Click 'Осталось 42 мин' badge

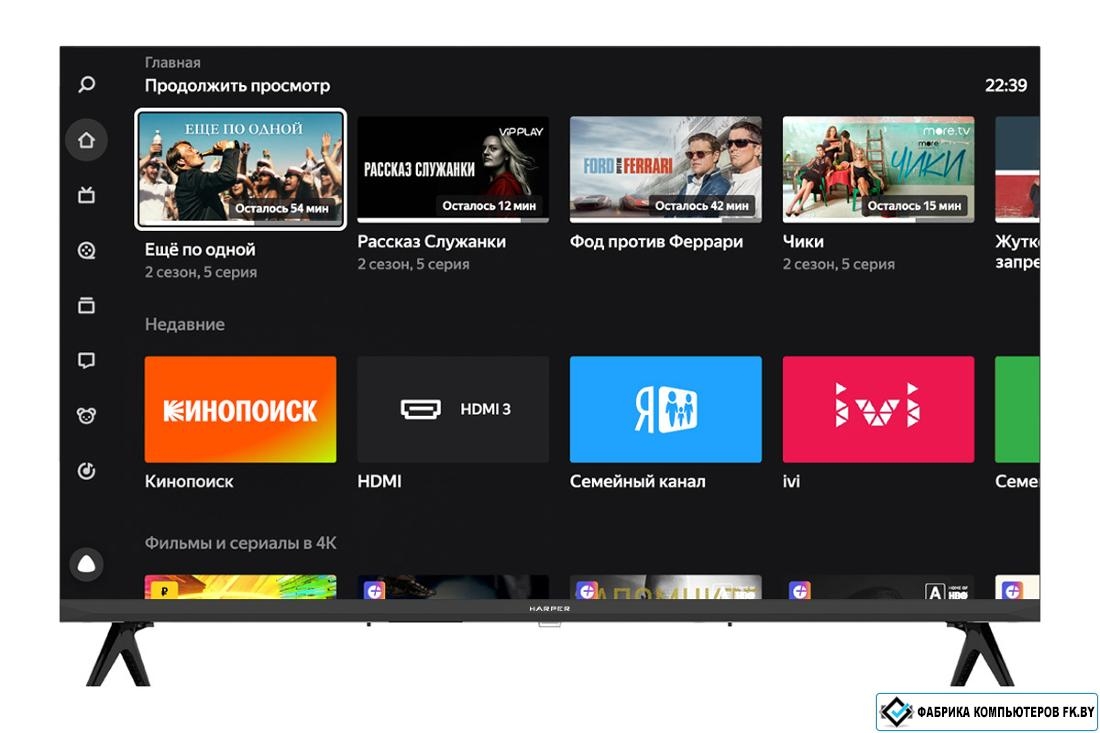coord(702,206)
